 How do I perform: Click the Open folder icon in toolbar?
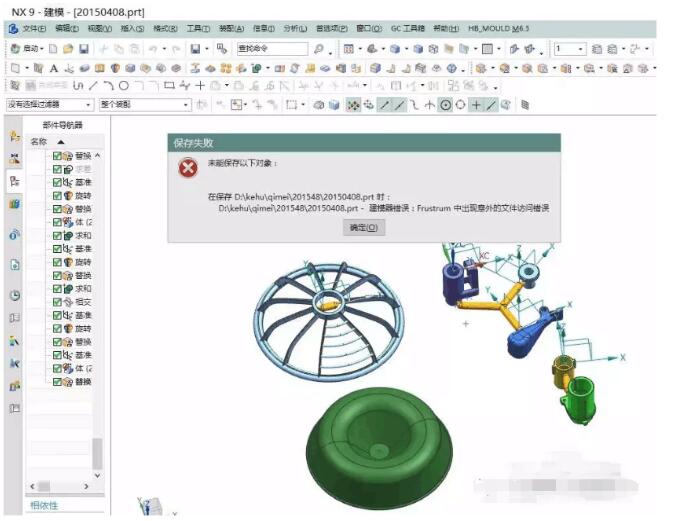click(x=67, y=48)
